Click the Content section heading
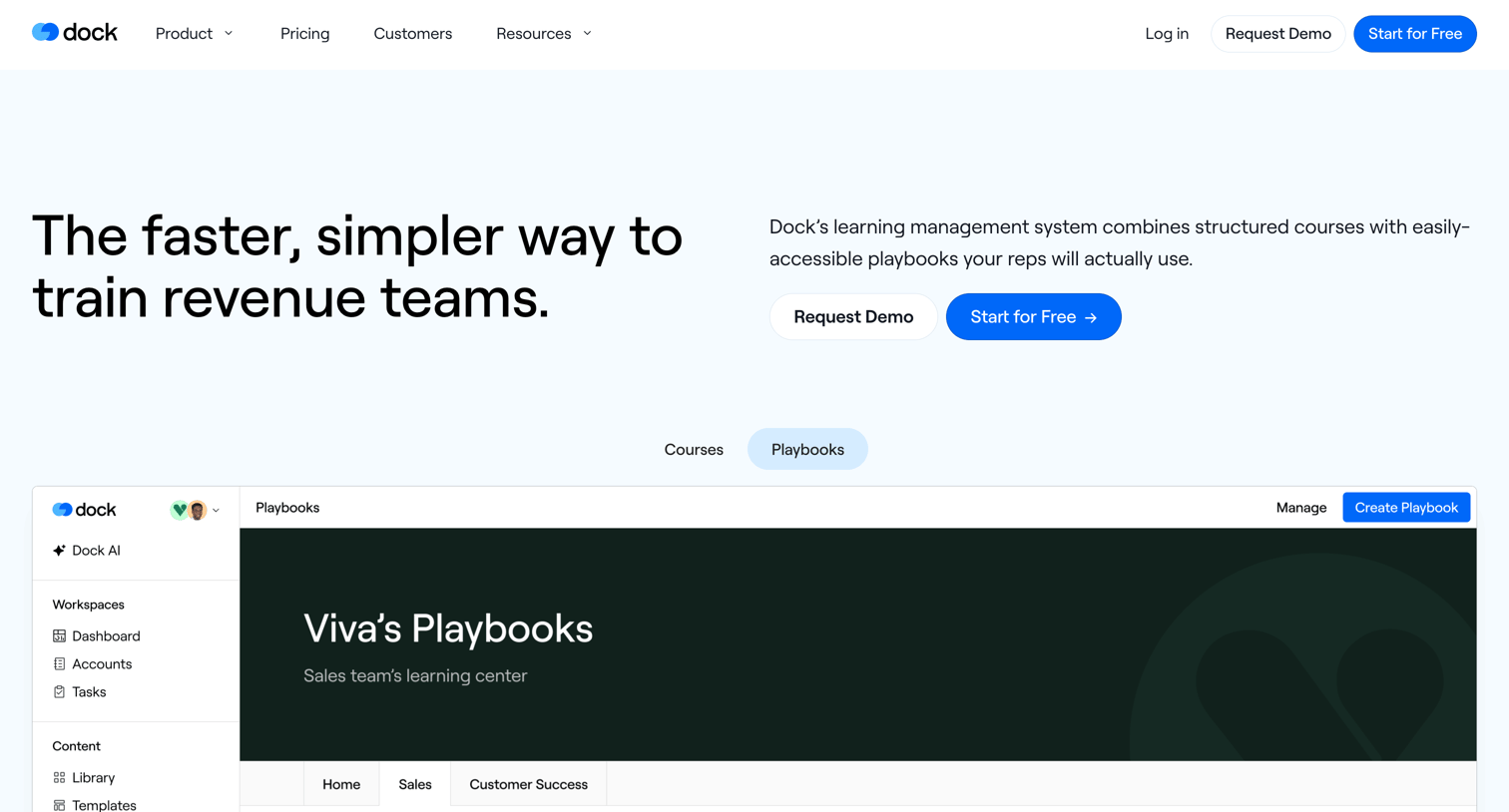Viewport: 1509px width, 812px height. 76,746
